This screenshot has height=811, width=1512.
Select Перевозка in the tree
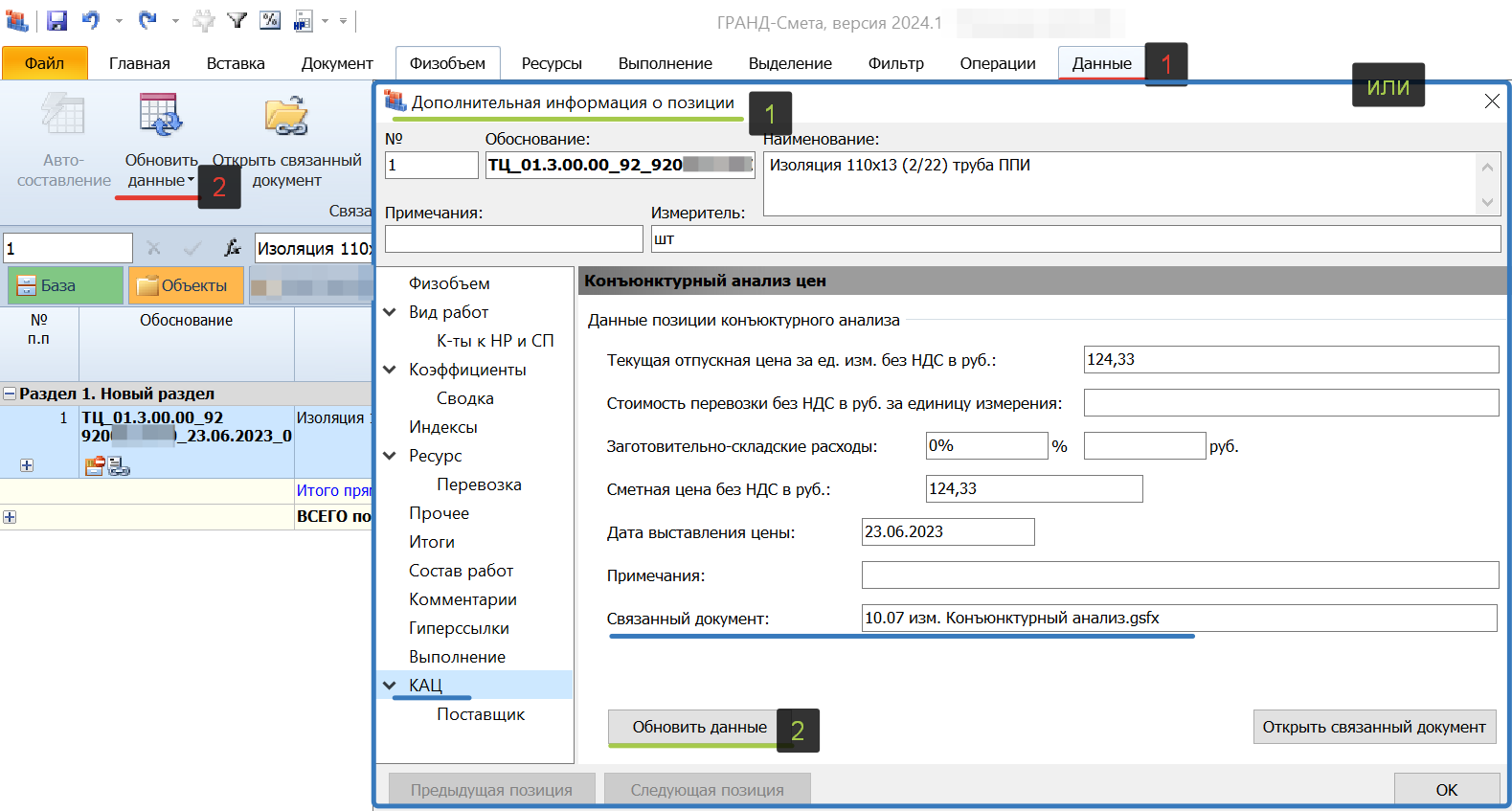point(479,484)
